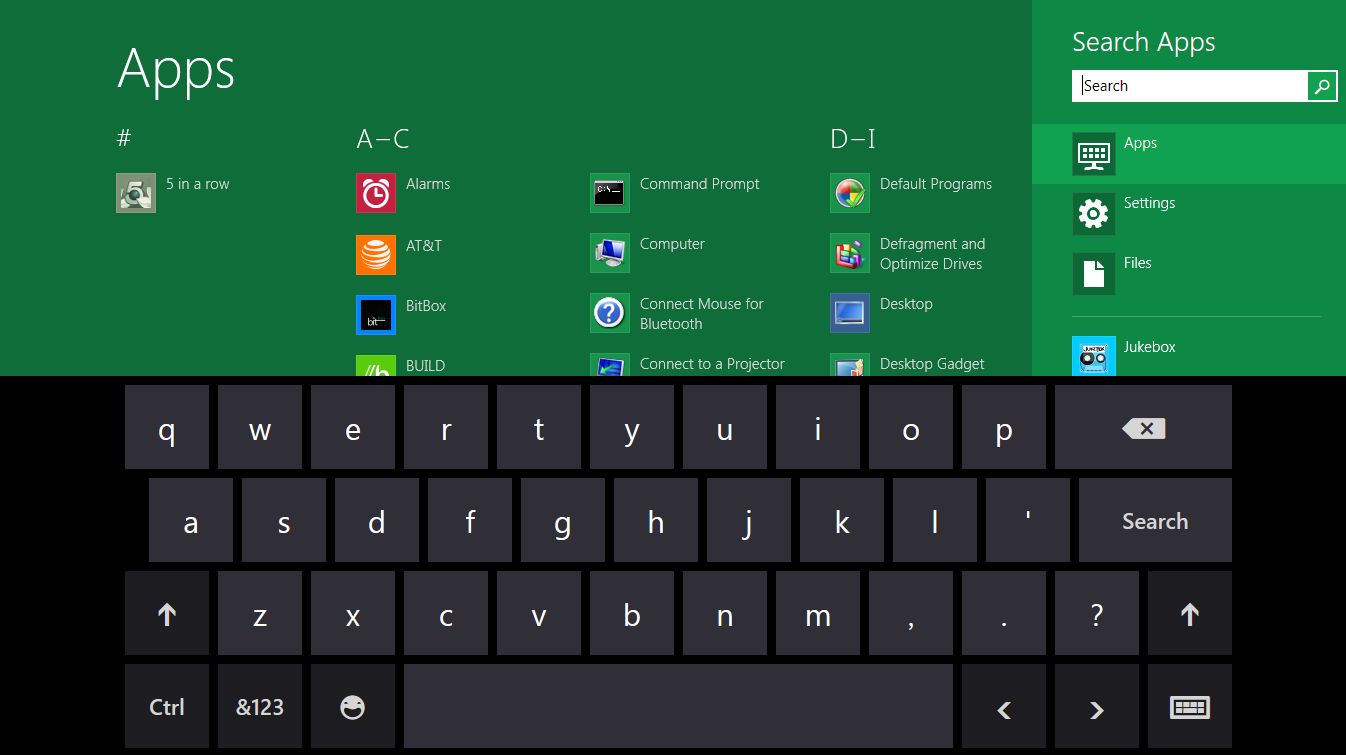
Task: Launch the AT&T app icon
Action: pos(376,254)
